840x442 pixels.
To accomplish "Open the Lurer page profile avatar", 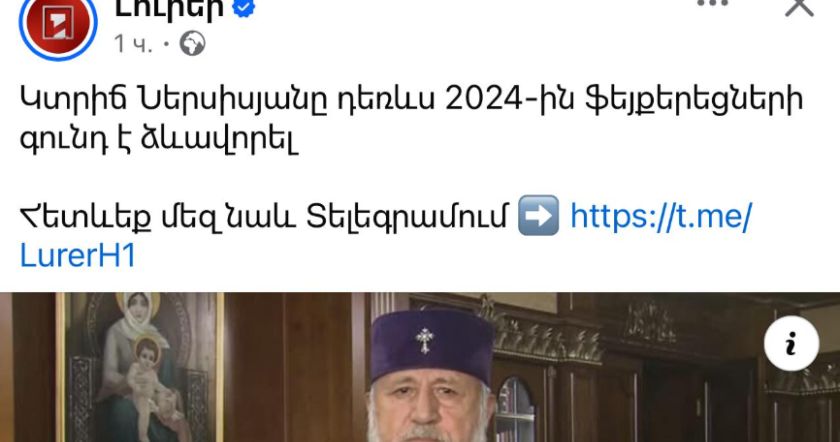I will pos(58,24).
